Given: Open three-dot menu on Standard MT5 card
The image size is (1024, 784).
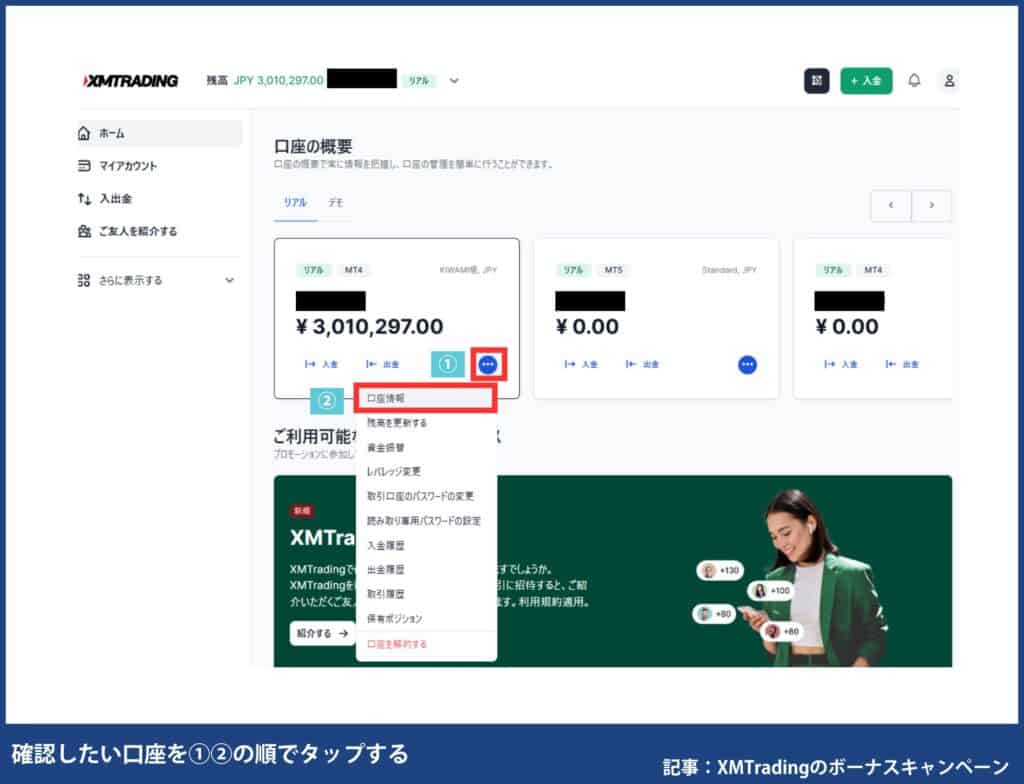Looking at the screenshot, I should click(747, 365).
